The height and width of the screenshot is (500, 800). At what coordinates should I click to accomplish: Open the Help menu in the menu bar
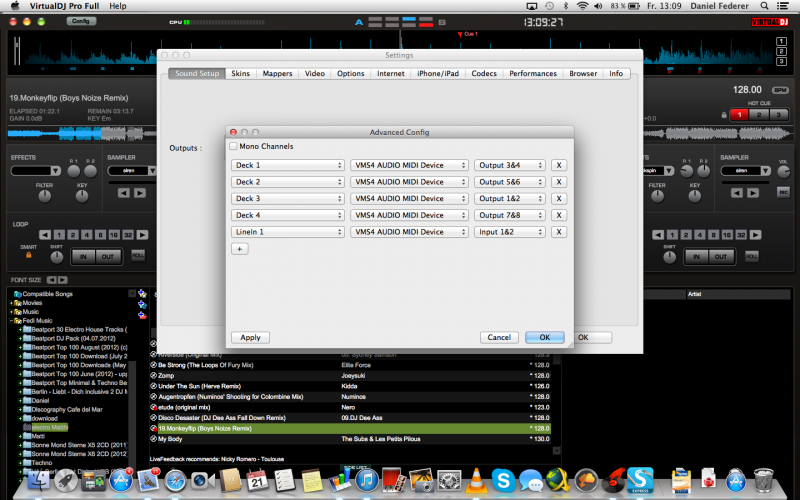tap(118, 6)
